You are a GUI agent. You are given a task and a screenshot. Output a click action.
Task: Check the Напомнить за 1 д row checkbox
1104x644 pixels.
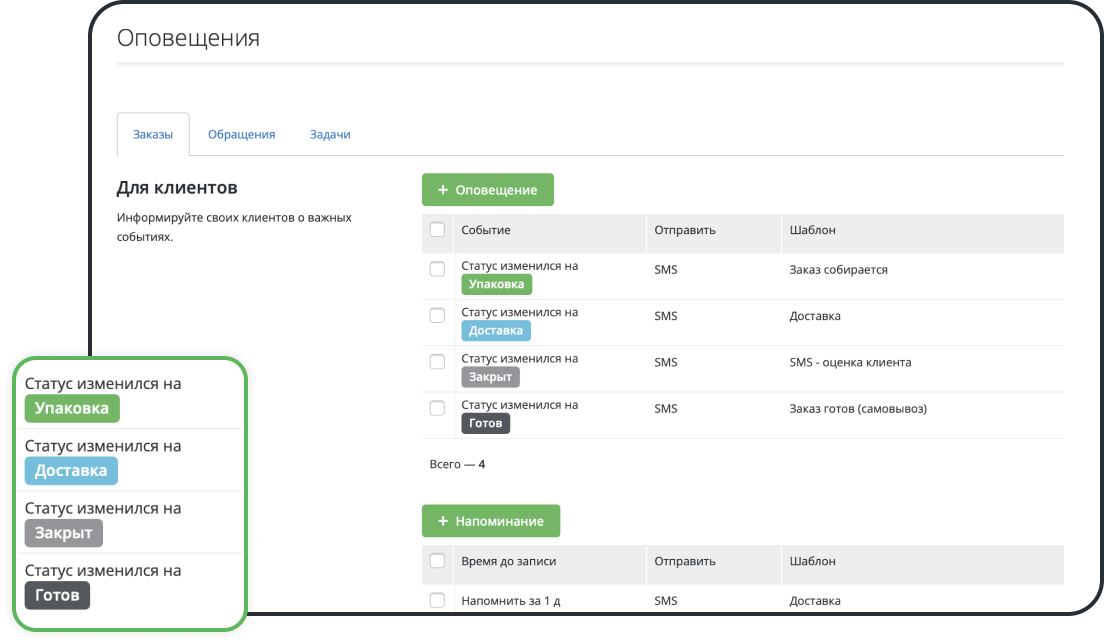point(437,600)
